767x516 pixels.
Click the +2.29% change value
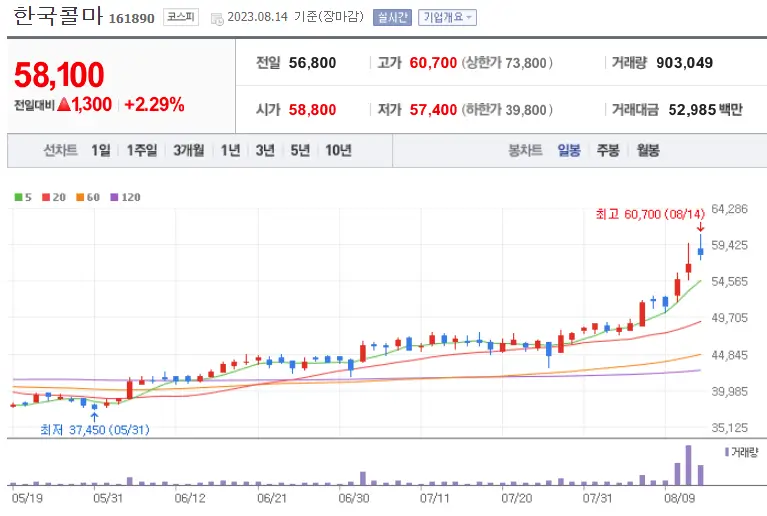(x=154, y=105)
